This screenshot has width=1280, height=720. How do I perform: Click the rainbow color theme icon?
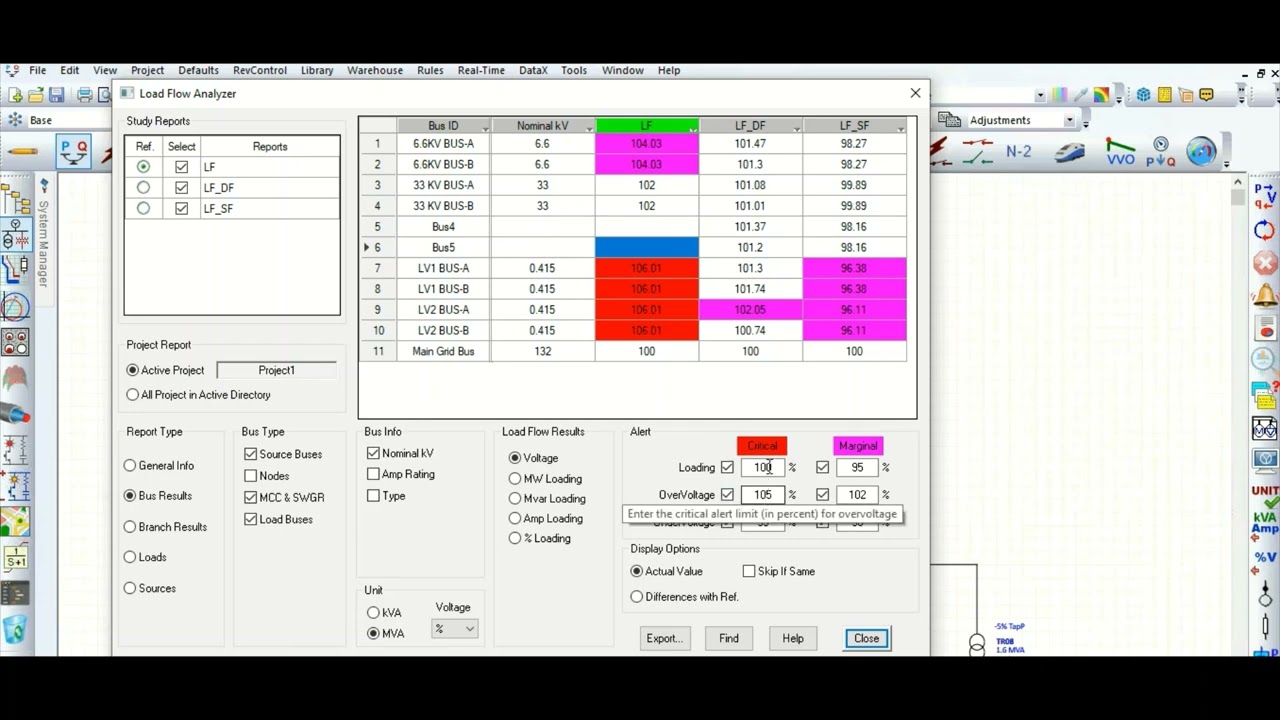click(1101, 95)
